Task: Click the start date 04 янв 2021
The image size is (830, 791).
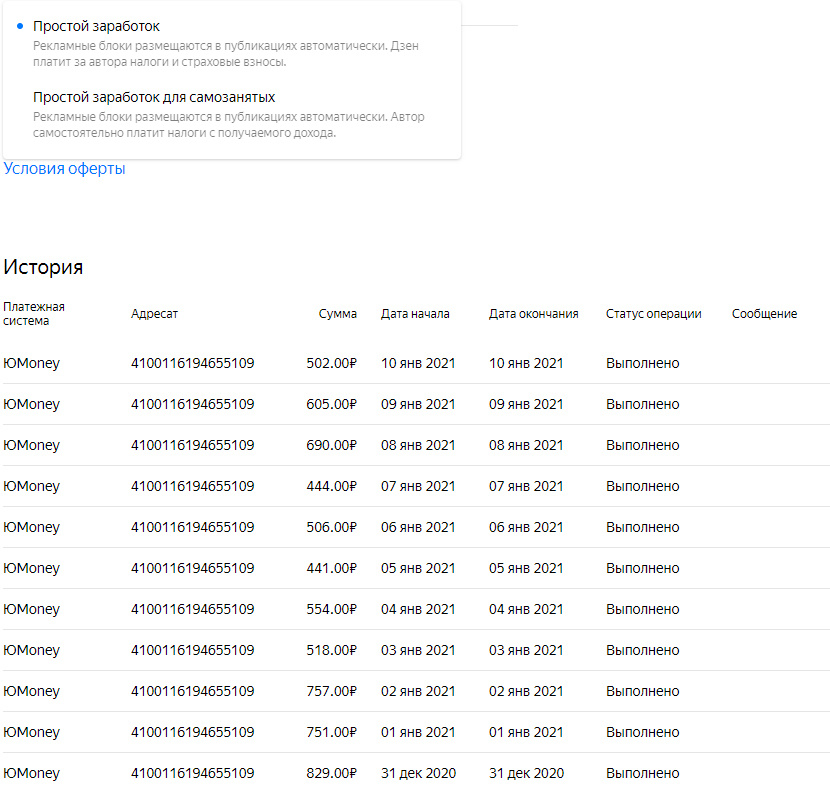Action: pyautogui.click(x=418, y=609)
